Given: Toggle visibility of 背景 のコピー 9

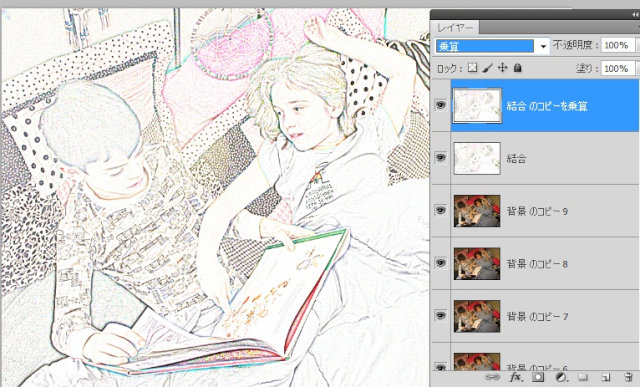Looking at the screenshot, I should [440, 210].
